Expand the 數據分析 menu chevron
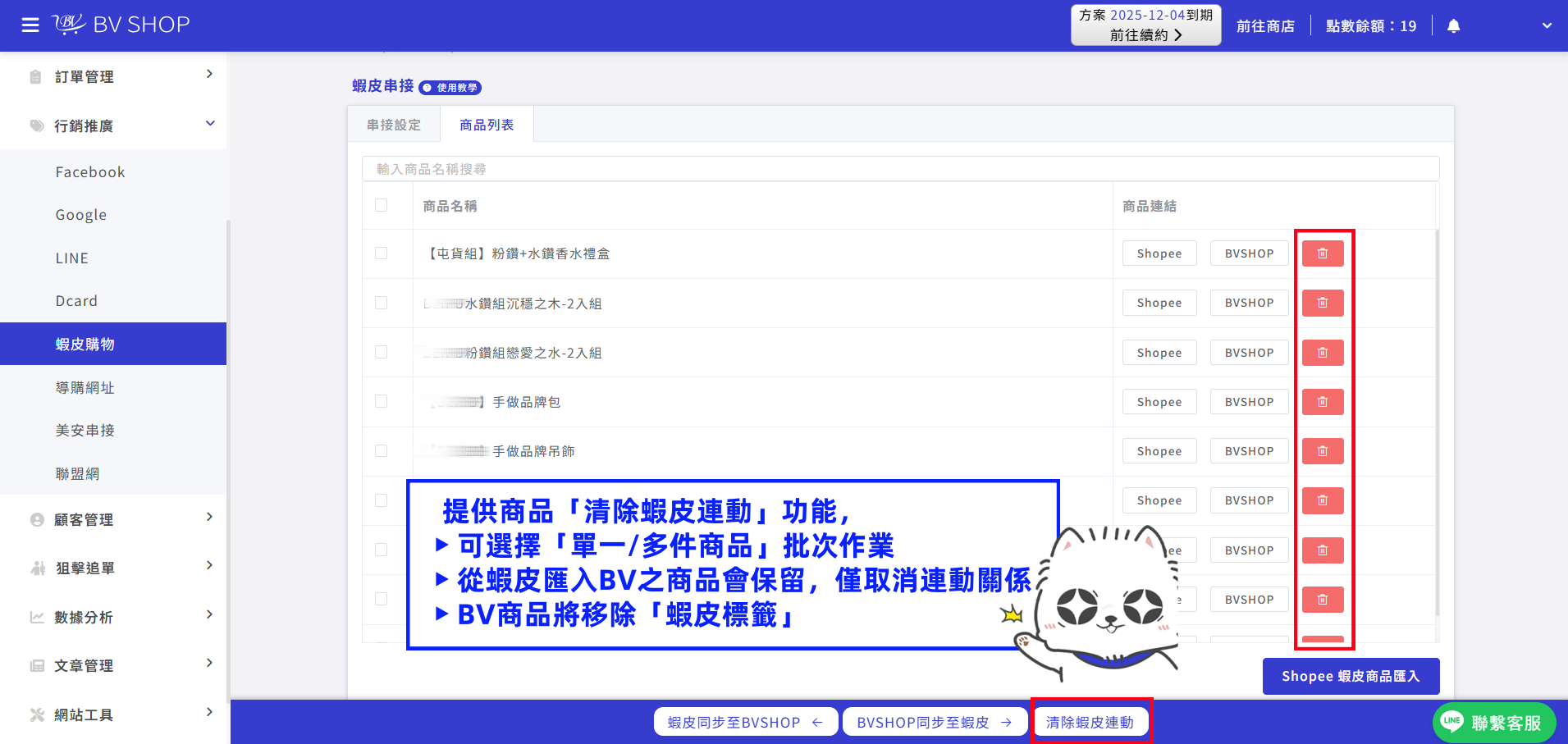The height and width of the screenshot is (744, 1568). pos(210,614)
